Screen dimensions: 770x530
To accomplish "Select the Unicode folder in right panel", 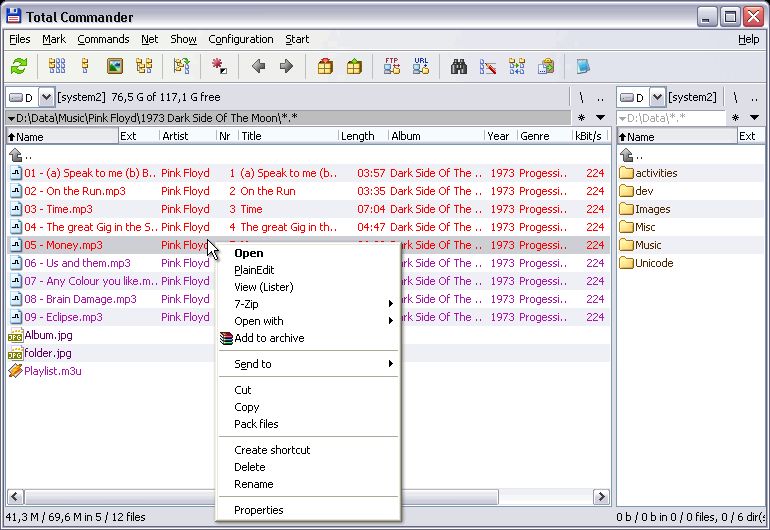I will click(654, 263).
